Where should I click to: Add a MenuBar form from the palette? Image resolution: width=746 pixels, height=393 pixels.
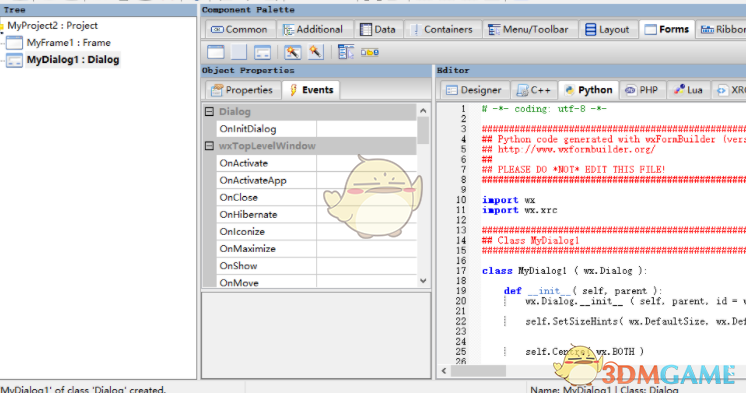346,52
